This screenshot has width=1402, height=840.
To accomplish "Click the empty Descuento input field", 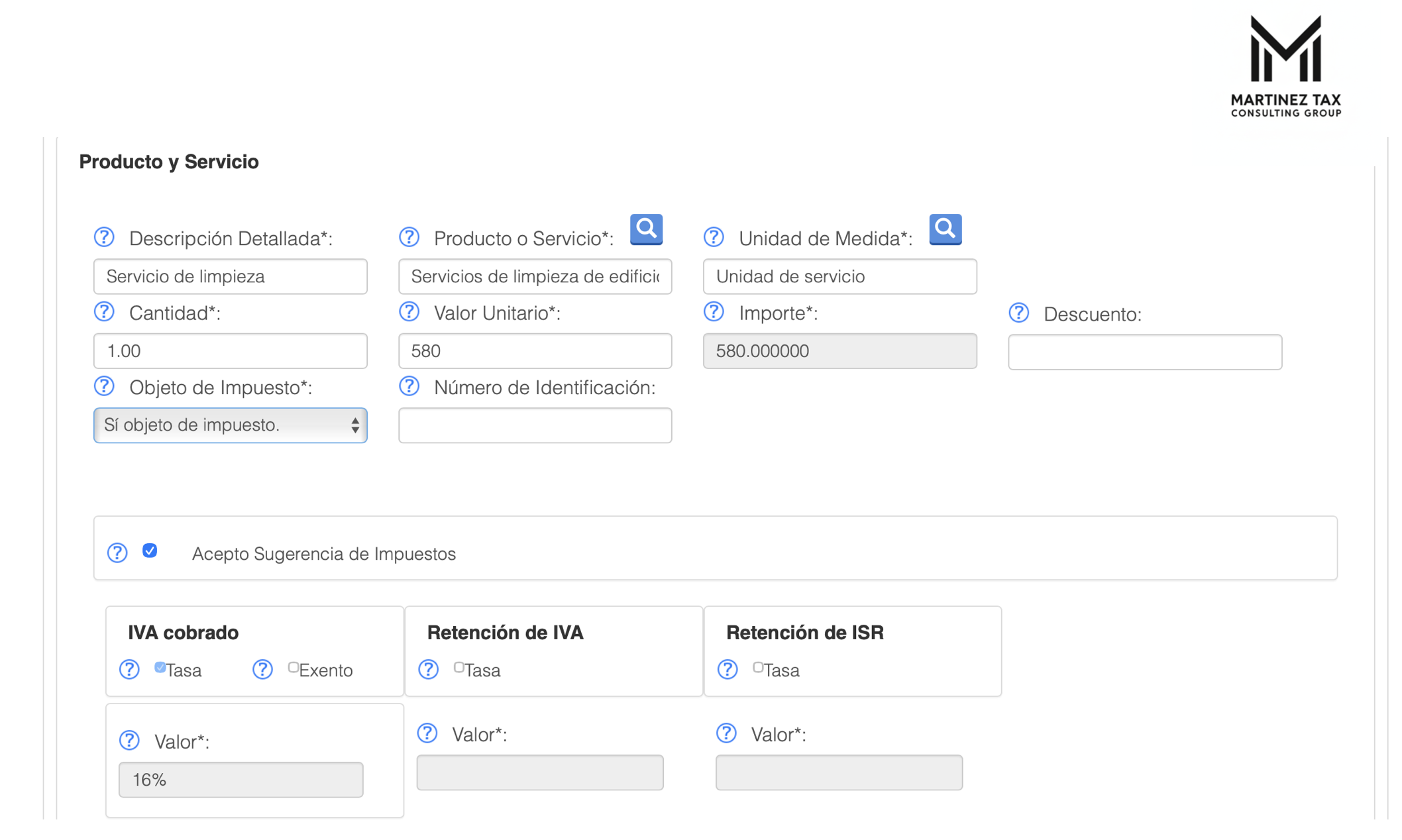I will (1144, 352).
